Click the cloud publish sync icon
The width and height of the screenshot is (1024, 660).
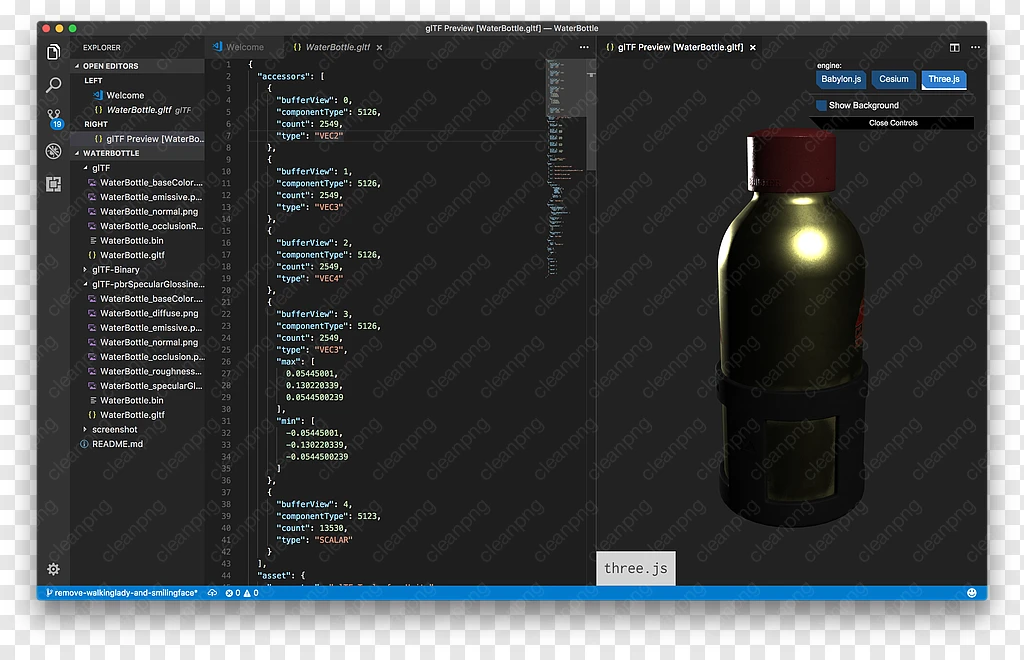point(212,593)
